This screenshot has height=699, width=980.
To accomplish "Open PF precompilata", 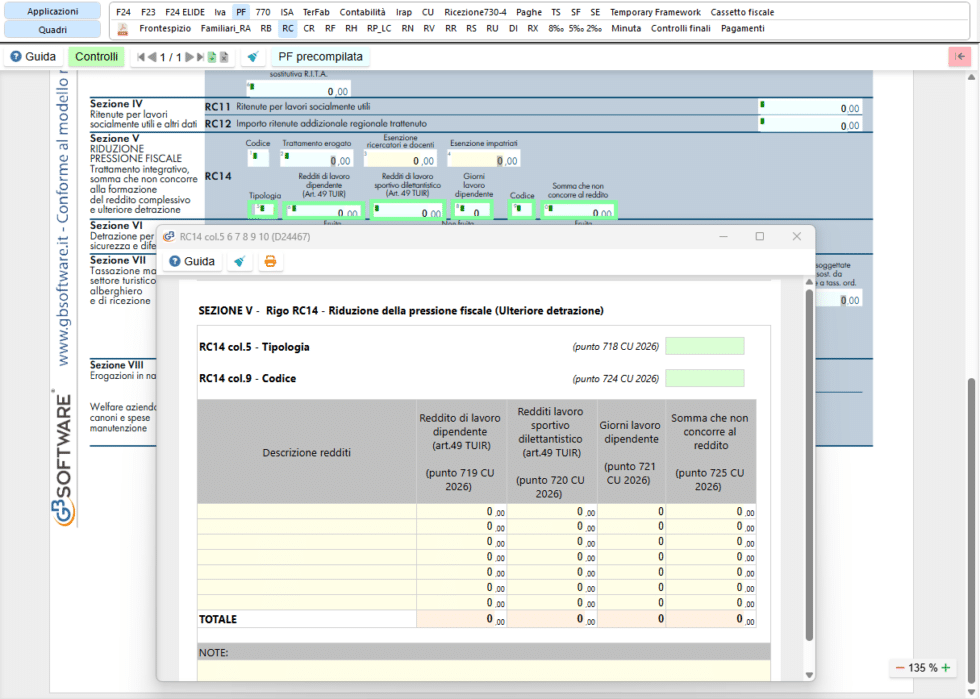I will pos(320,57).
